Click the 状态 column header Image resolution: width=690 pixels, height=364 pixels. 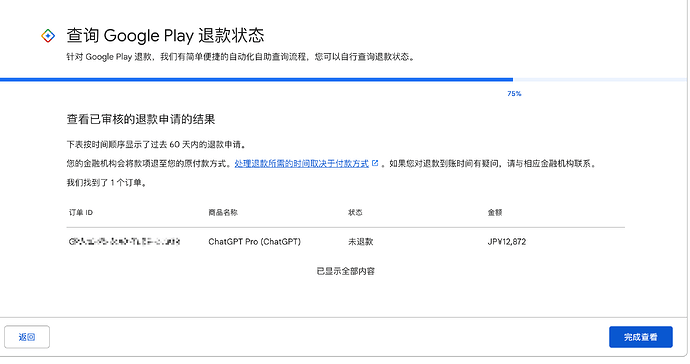(355, 213)
